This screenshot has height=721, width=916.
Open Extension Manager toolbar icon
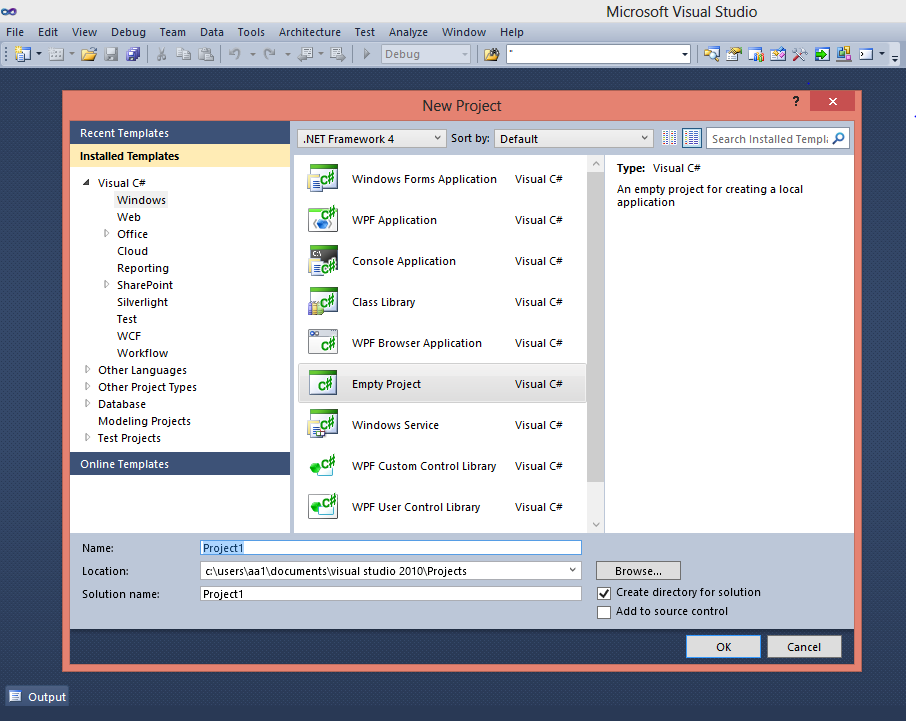point(844,54)
